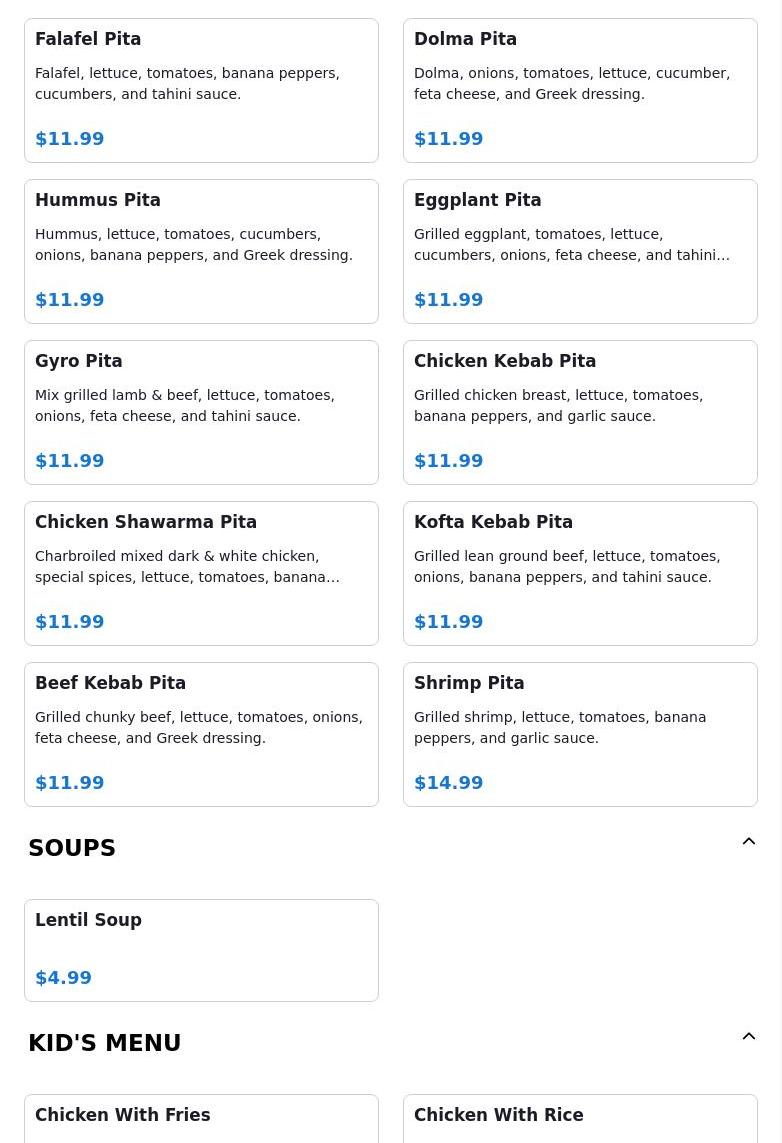Viewport: 782px width, 1143px height.
Task: Pick the Beef Kebab Pita card
Action: [x=201, y=734]
